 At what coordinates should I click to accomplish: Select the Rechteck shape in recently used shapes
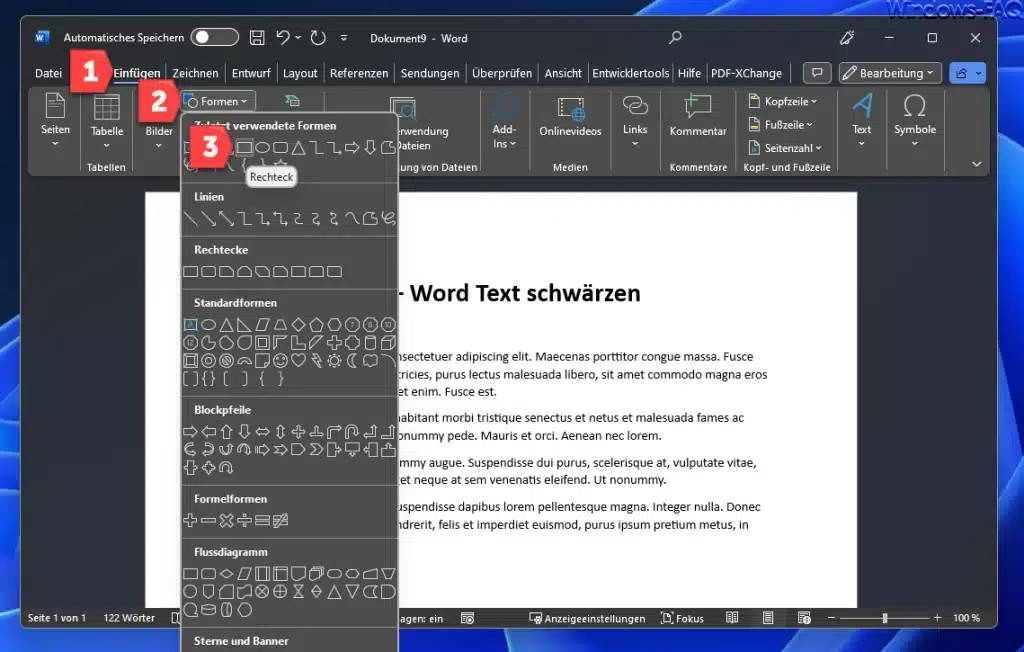(x=244, y=148)
